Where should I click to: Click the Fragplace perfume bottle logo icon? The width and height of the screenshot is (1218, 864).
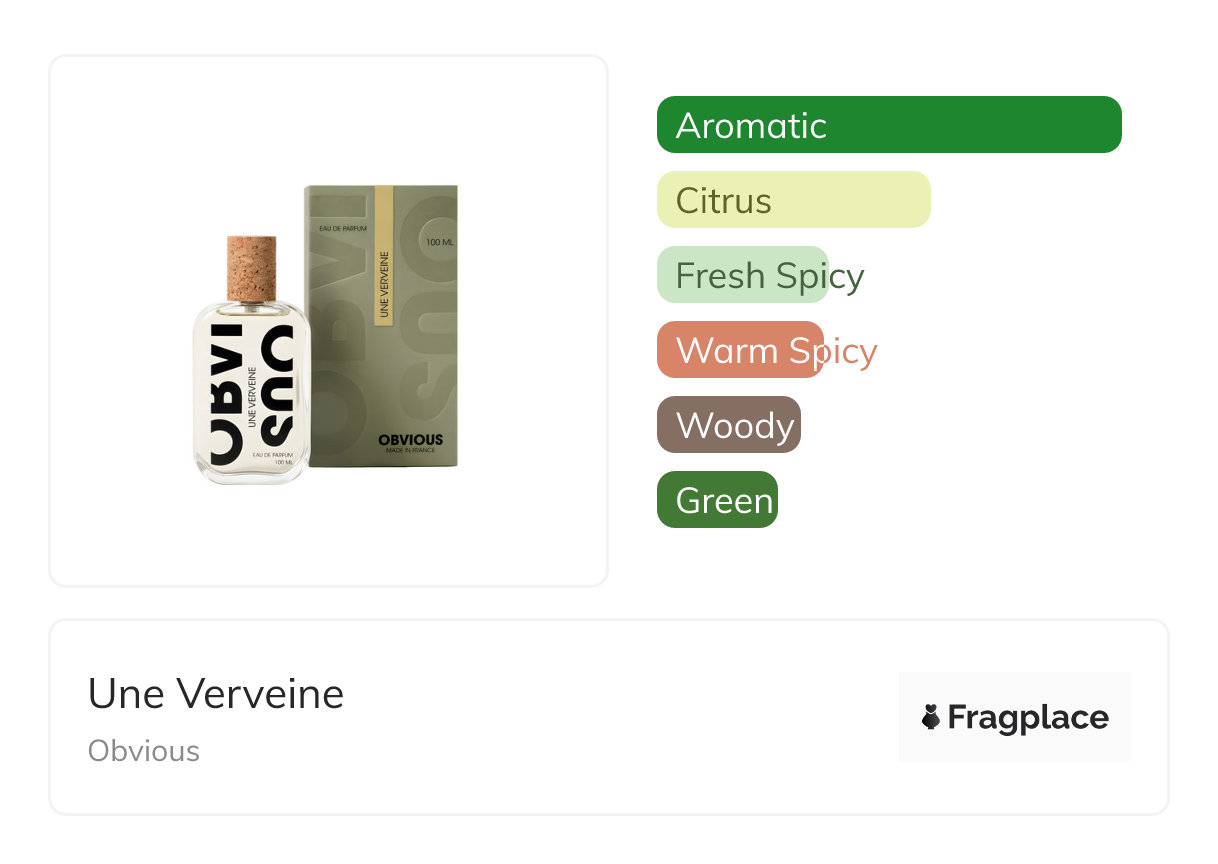(x=931, y=717)
